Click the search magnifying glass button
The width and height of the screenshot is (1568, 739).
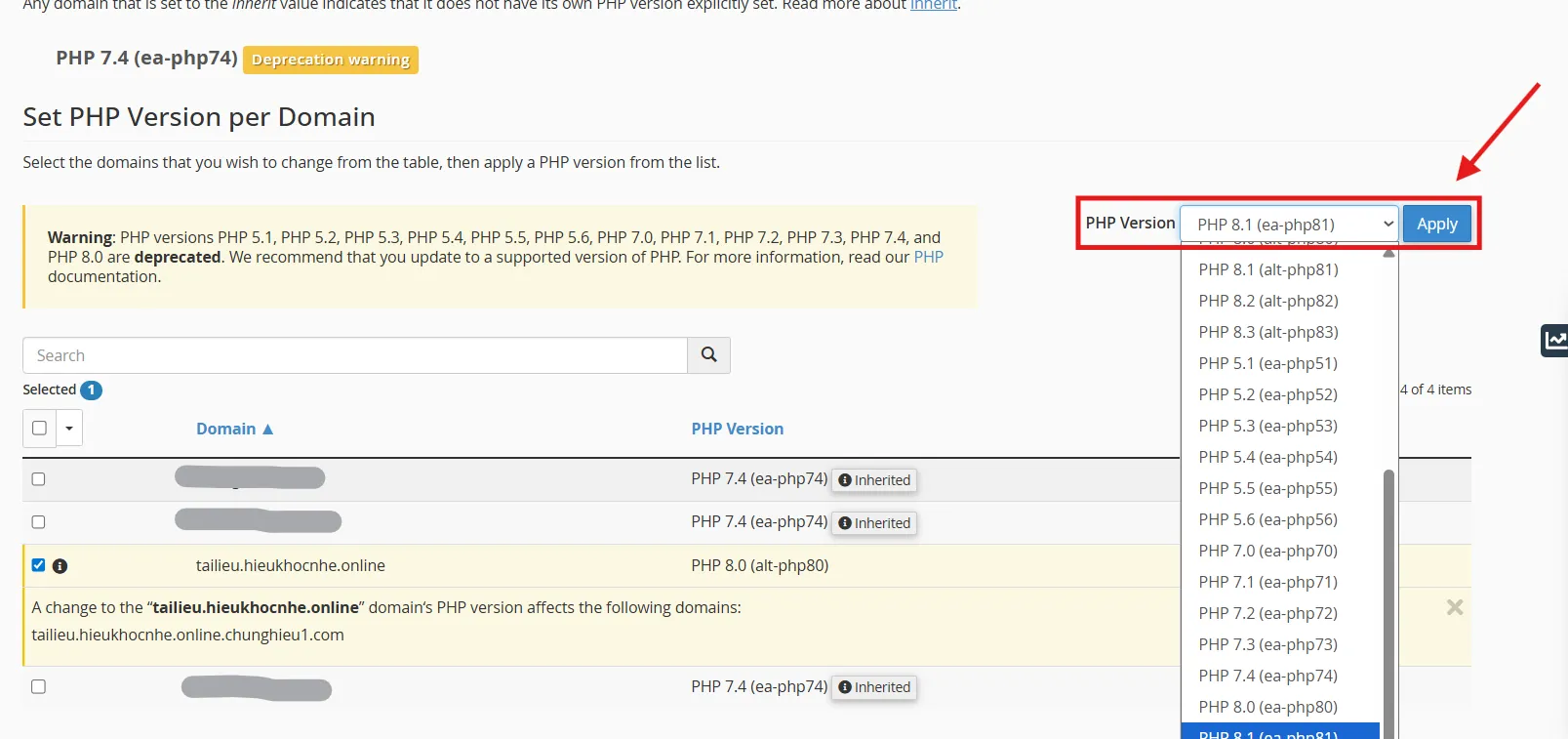click(x=708, y=355)
